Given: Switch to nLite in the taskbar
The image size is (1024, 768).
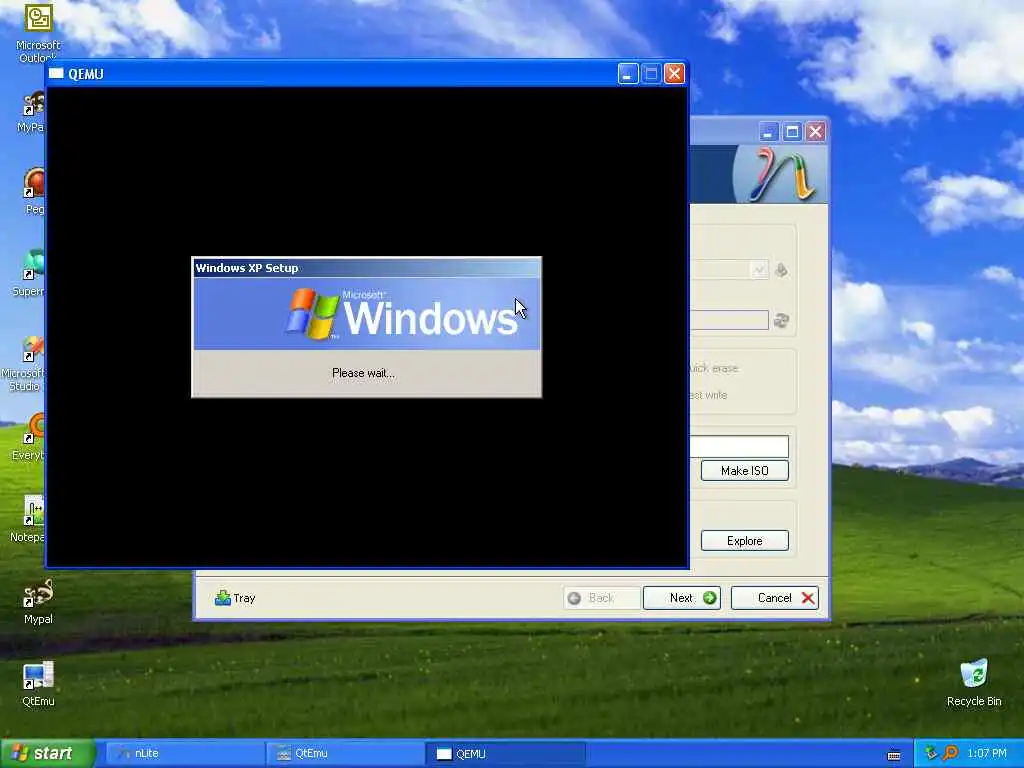Looking at the screenshot, I should click(x=184, y=754).
